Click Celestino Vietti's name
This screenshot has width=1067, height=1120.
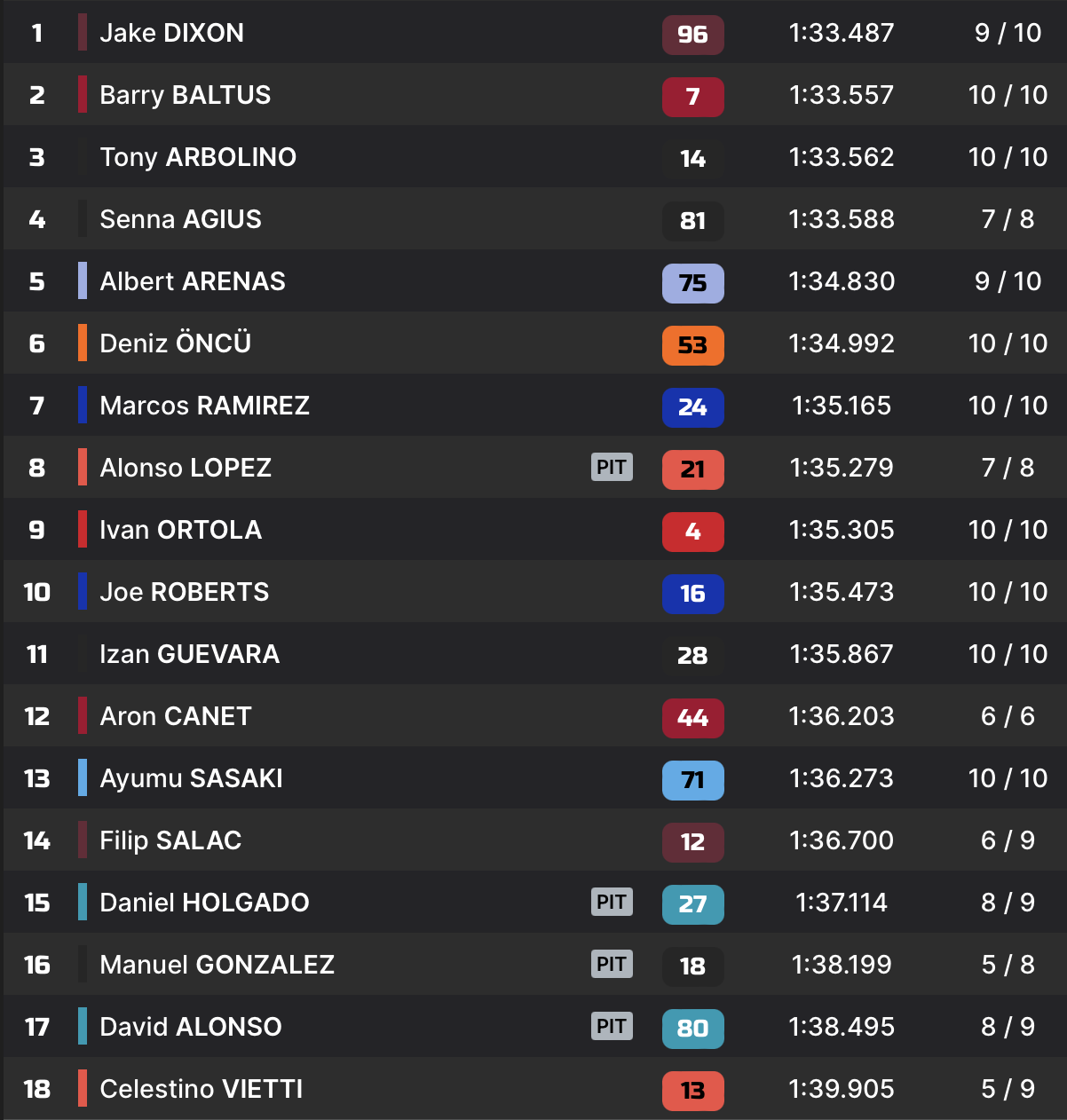[201, 1089]
